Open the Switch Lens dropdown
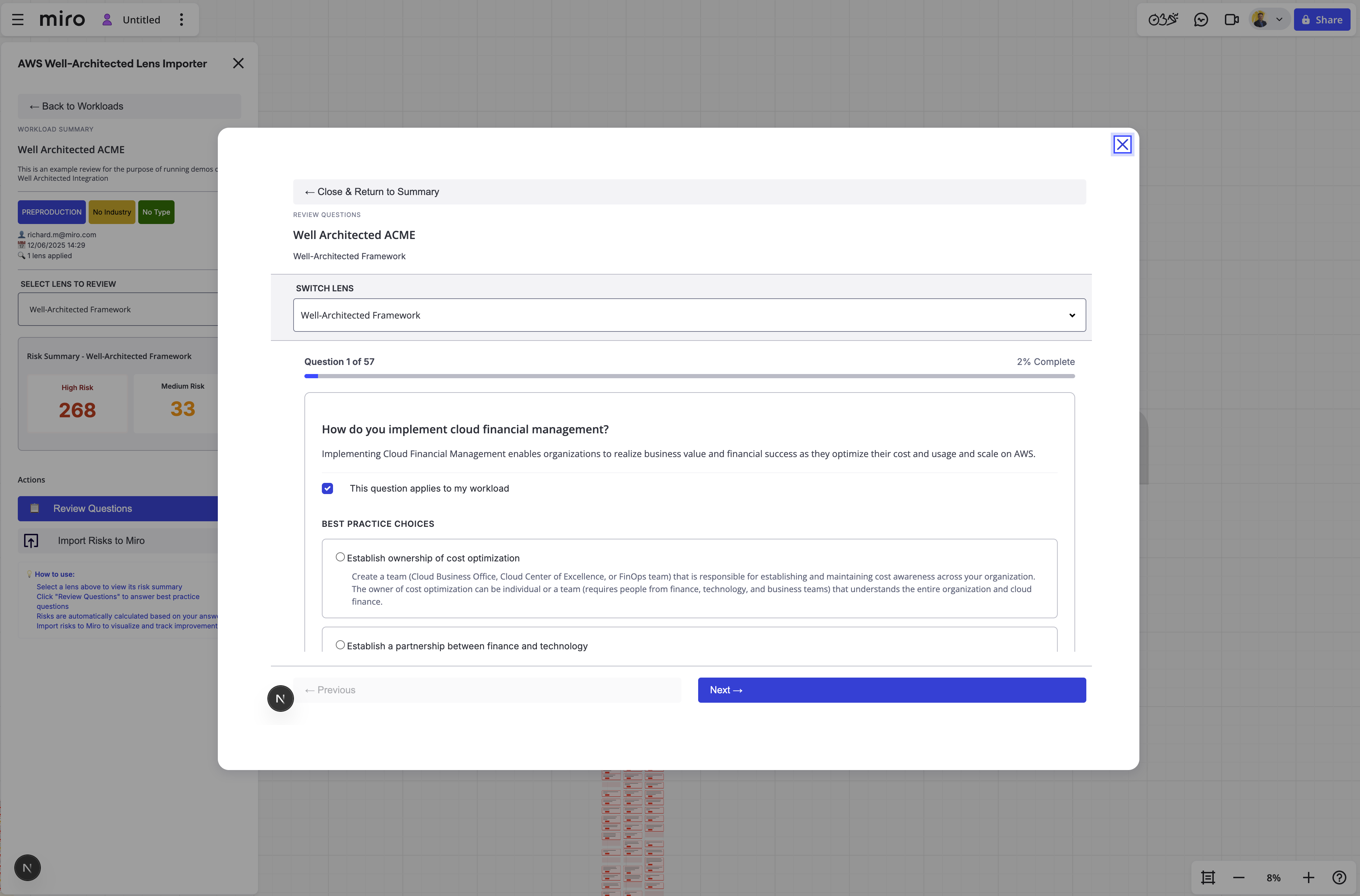The width and height of the screenshot is (1360, 896). [x=688, y=314]
